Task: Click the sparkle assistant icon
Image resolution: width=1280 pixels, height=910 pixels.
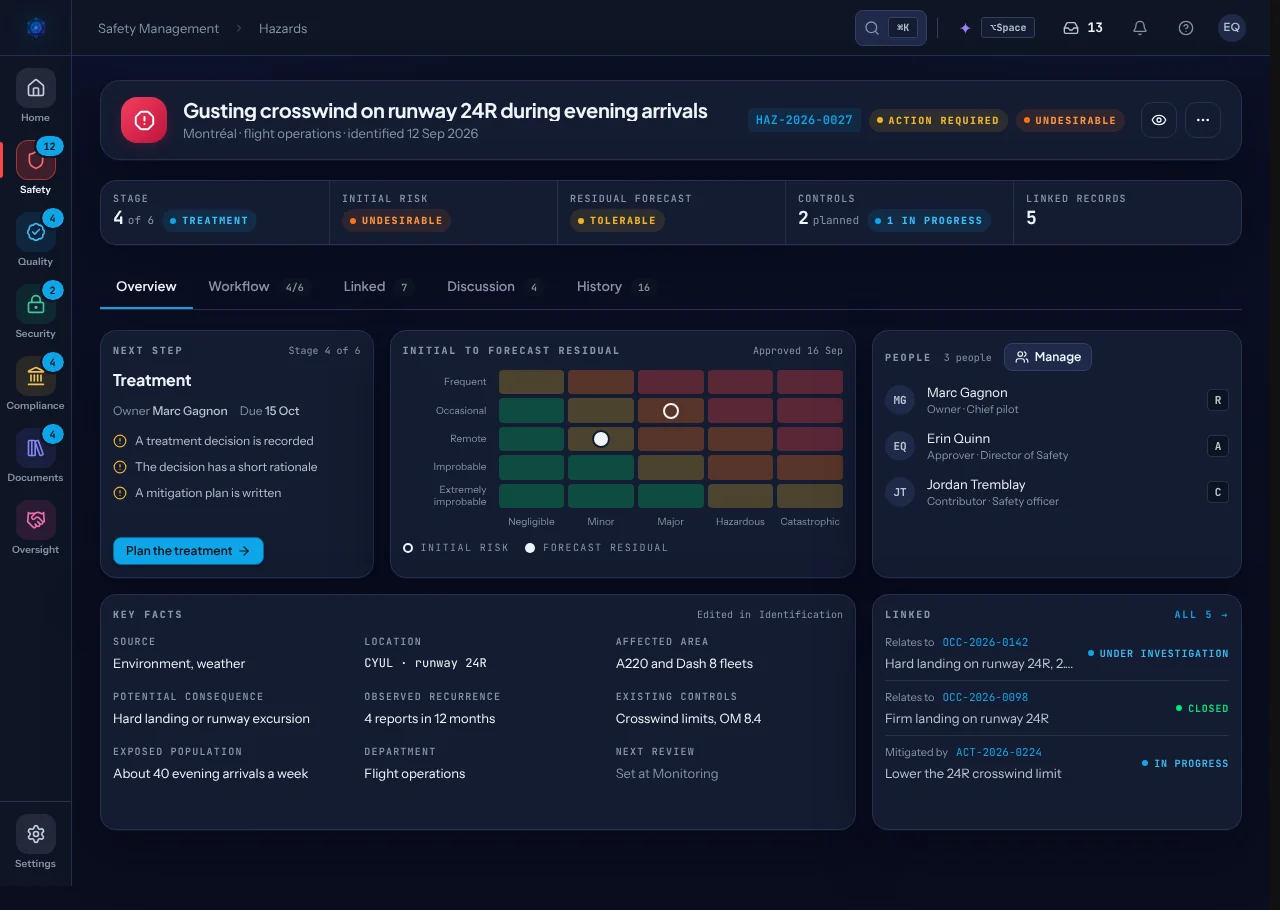Action: [965, 28]
